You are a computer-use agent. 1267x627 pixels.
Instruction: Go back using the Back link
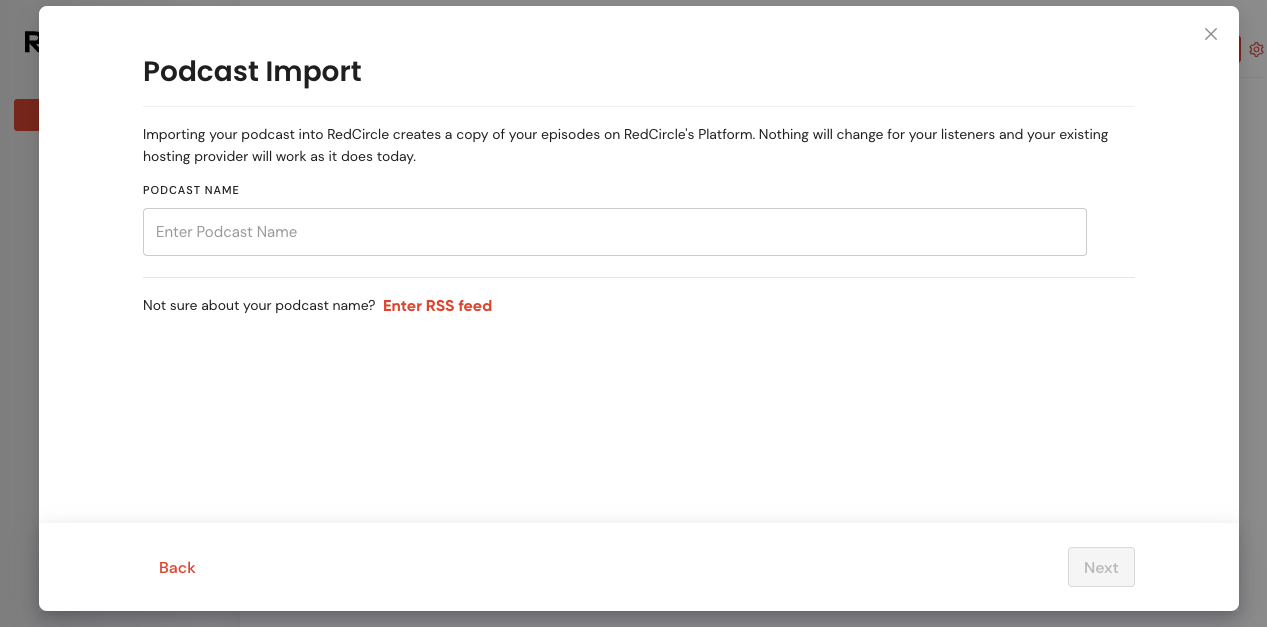point(177,568)
